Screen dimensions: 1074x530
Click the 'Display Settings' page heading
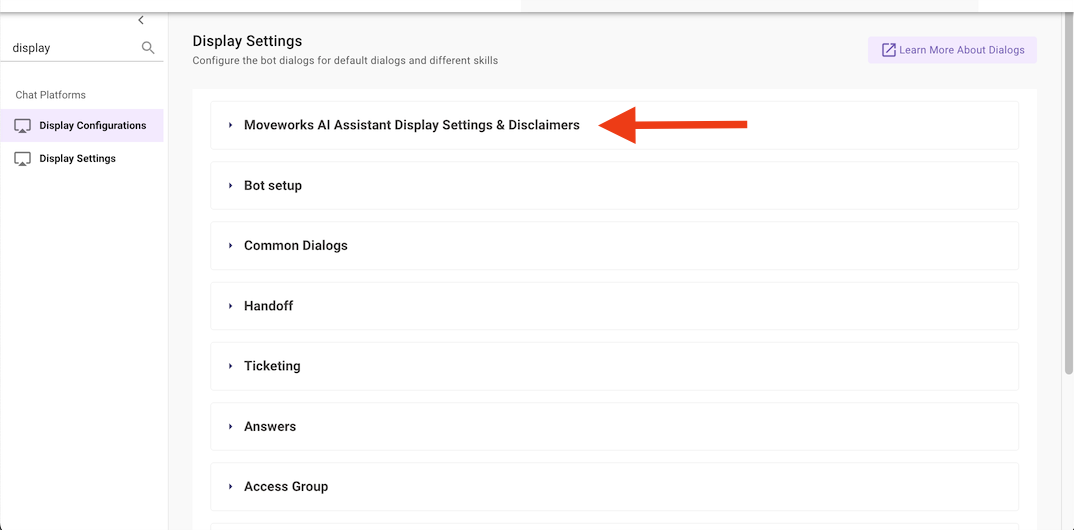click(247, 41)
